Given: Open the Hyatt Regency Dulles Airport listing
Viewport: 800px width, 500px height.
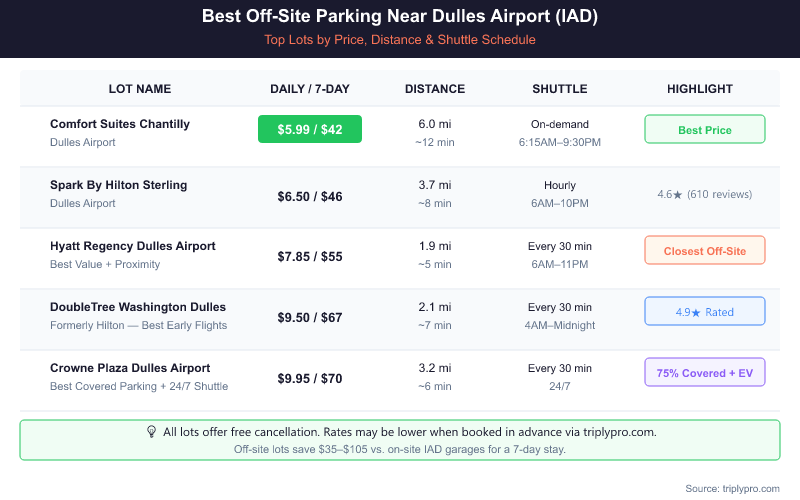Looking at the screenshot, I should (132, 246).
